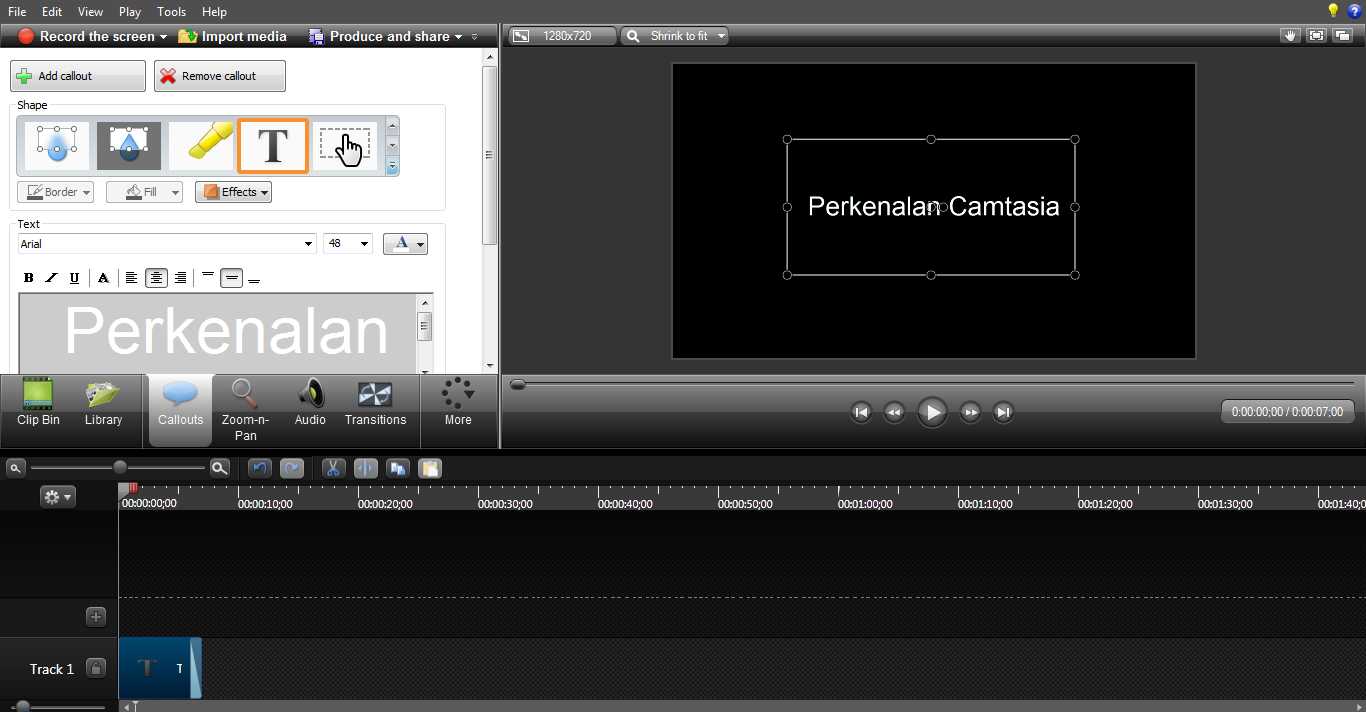Click Produce and share
Screen dimensions: 1366x712
click(386, 36)
